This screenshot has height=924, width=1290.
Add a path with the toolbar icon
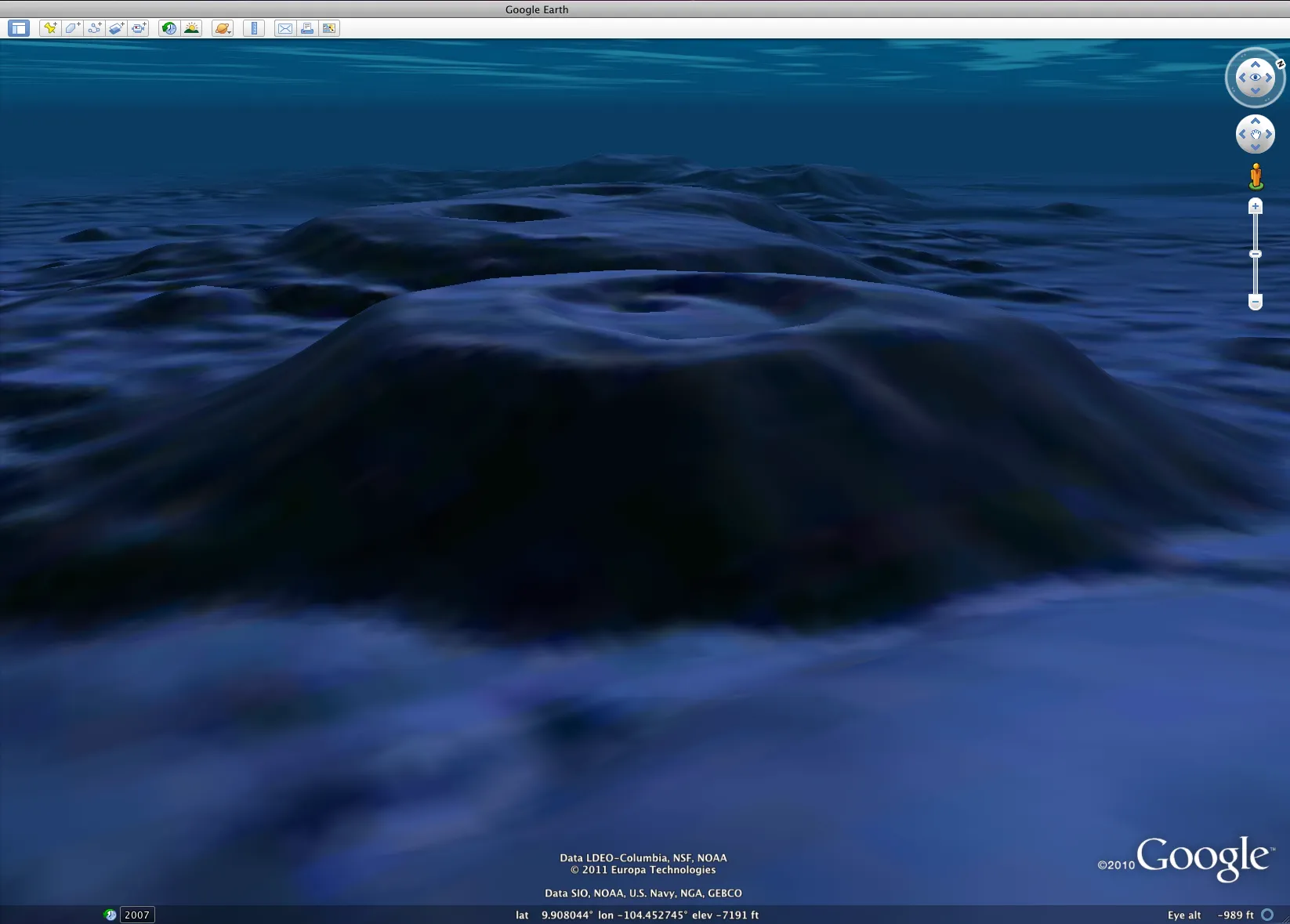pyautogui.click(x=95, y=28)
